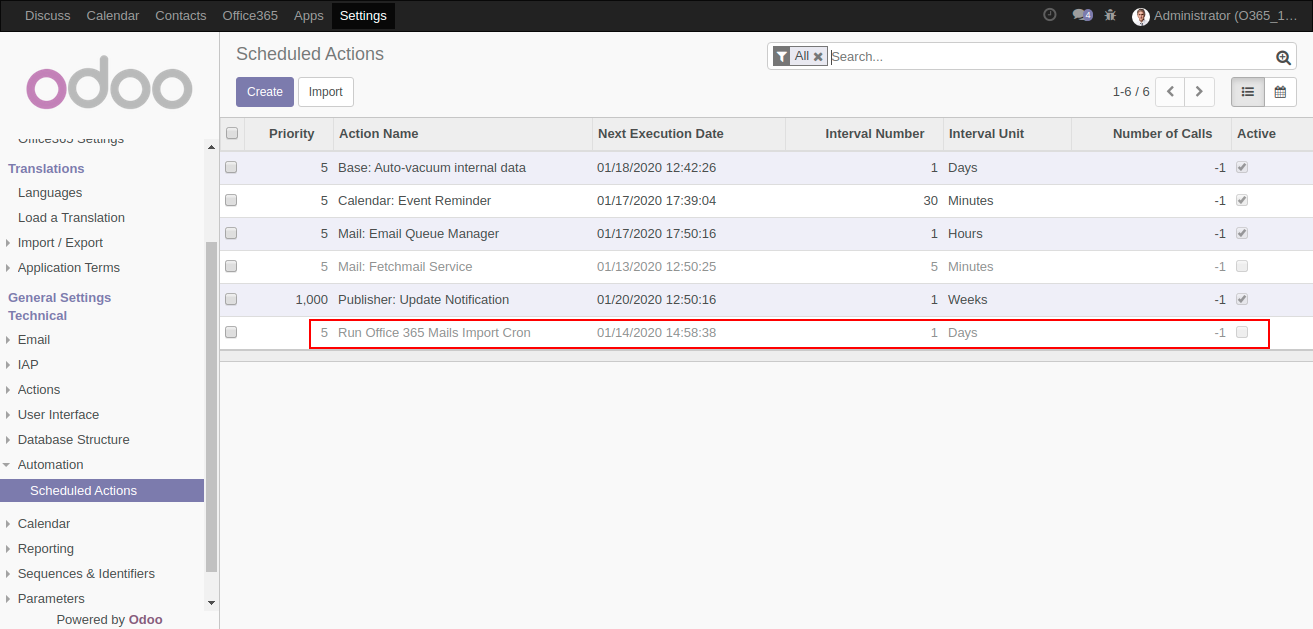1313x629 pixels.
Task: Select the Base: Auto-vacuum internal data row checkbox
Action: [x=231, y=167]
